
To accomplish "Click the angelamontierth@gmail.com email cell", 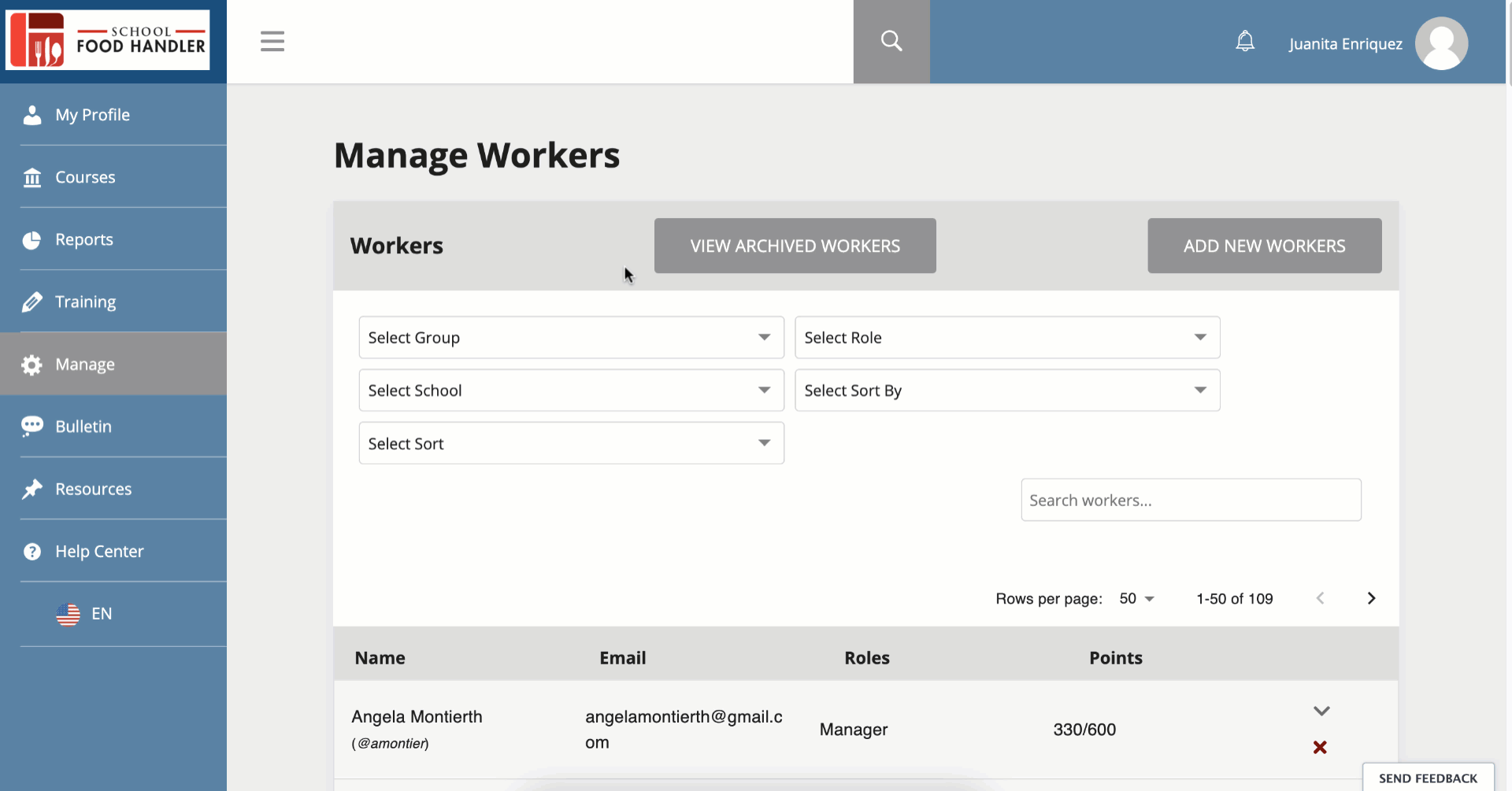I will point(684,730).
